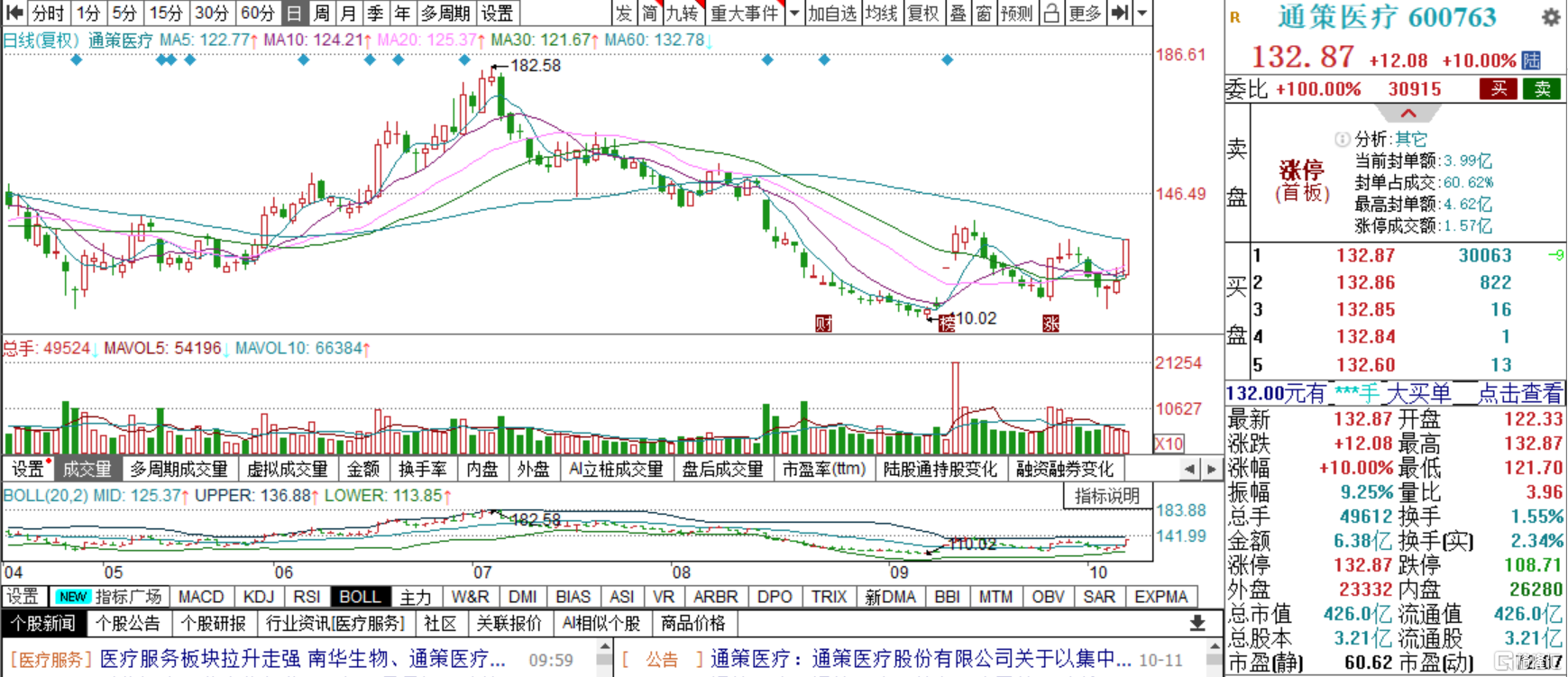The image size is (1568, 677).
Task: Select the MACD indicator tab
Action: (x=201, y=597)
